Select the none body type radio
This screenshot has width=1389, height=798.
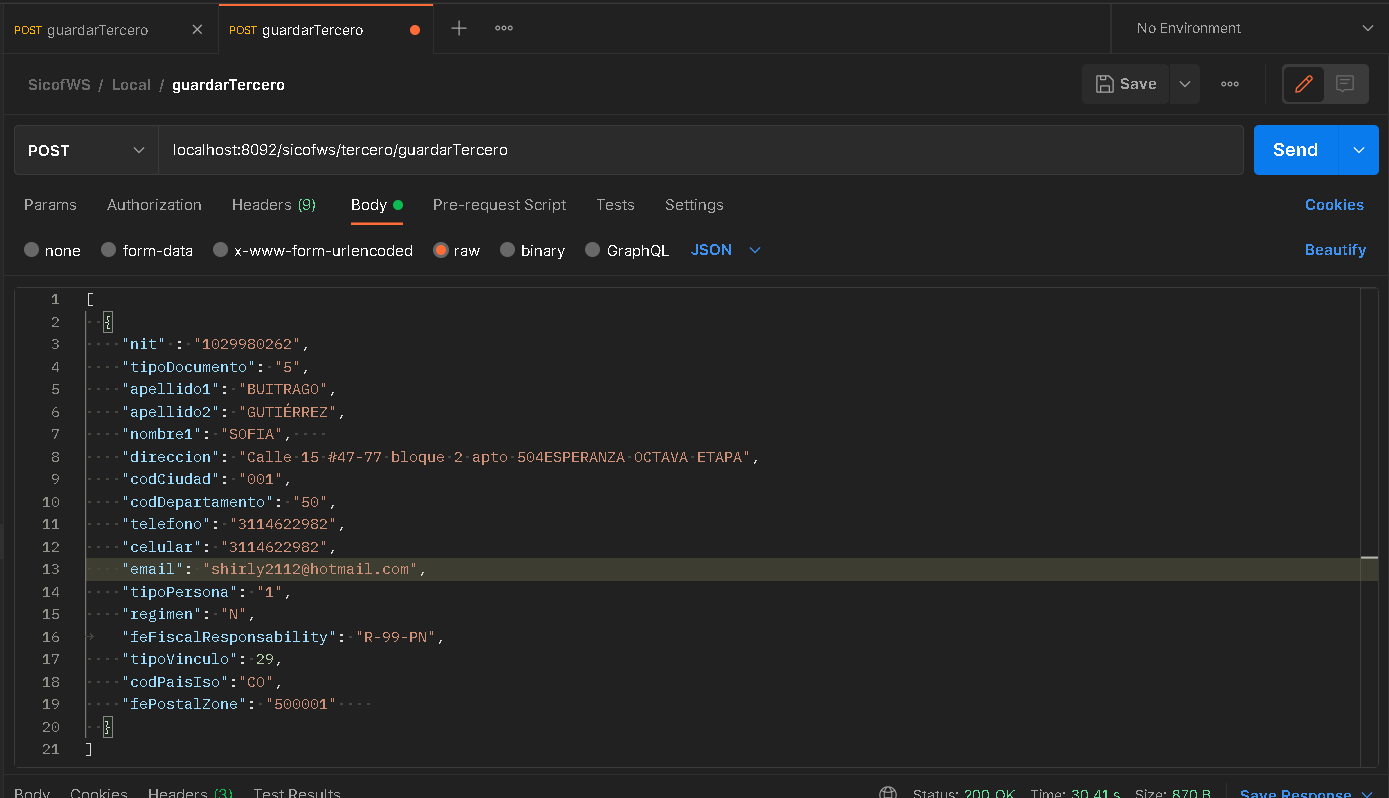[x=32, y=250]
